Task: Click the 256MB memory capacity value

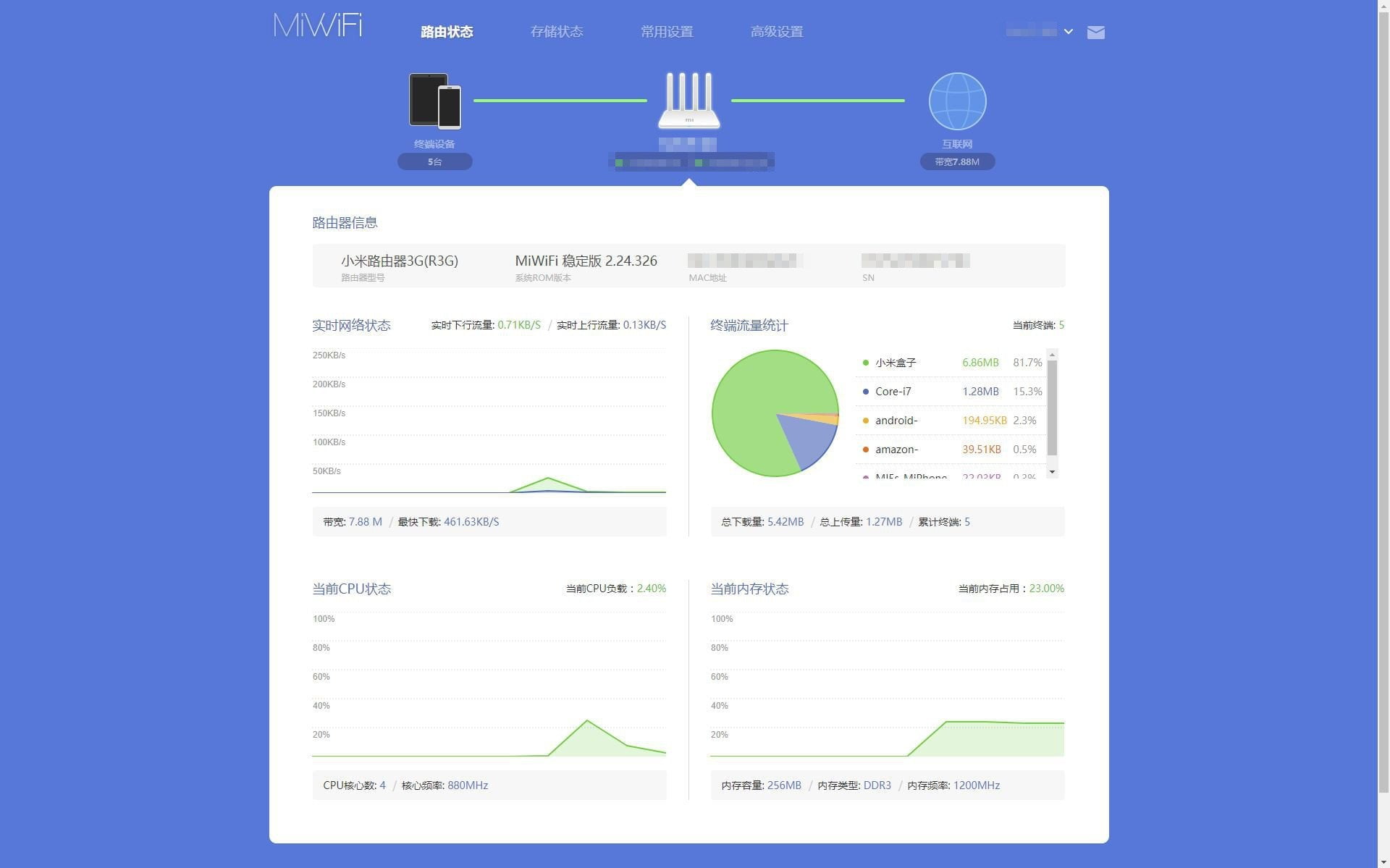Action: [784, 785]
